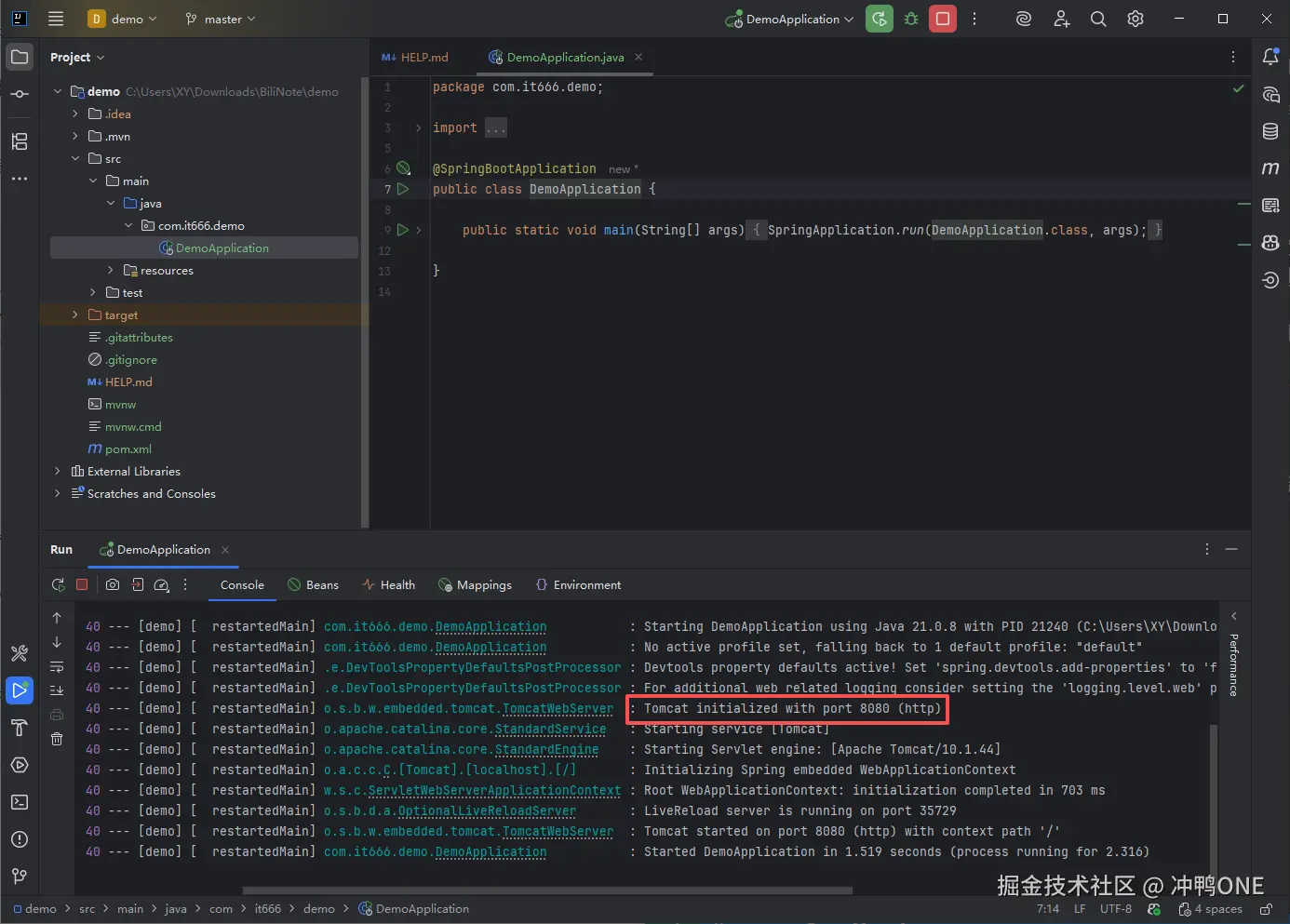Open the AI assistant swirl icon in the title bar
This screenshot has width=1290, height=924.
(x=1024, y=19)
